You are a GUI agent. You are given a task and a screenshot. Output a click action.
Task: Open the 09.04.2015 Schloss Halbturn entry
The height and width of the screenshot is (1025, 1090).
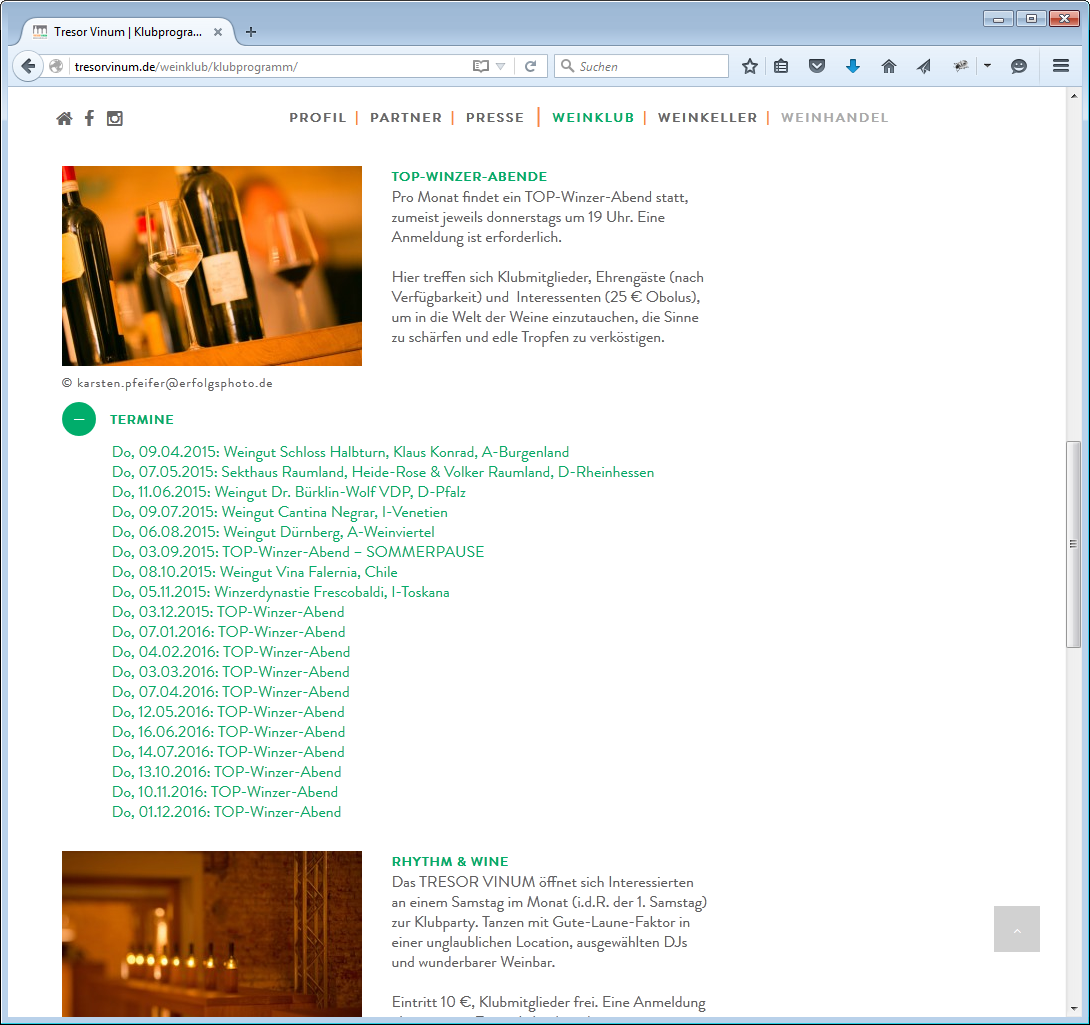[341, 453]
